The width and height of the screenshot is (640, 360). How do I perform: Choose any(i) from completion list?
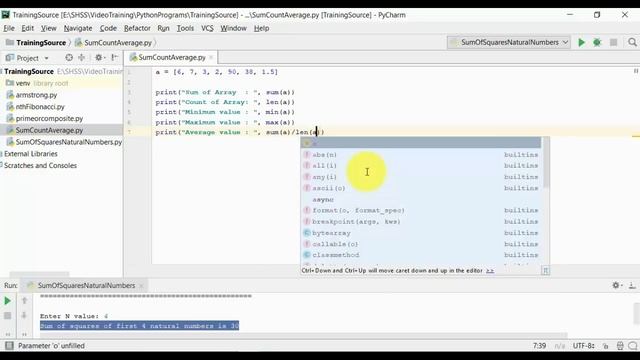coord(420,177)
